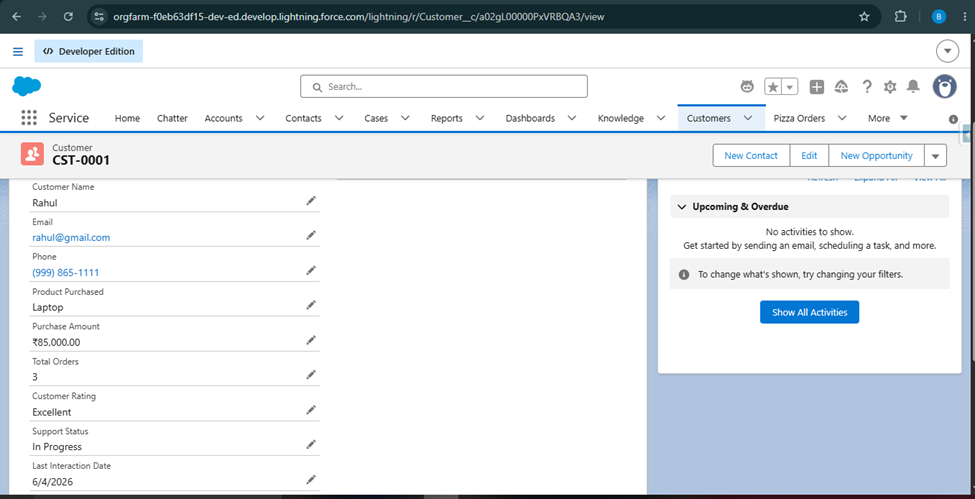Edit Last Interaction Date pencil icon
Screen dimensions: 975x499
pos(311,479)
